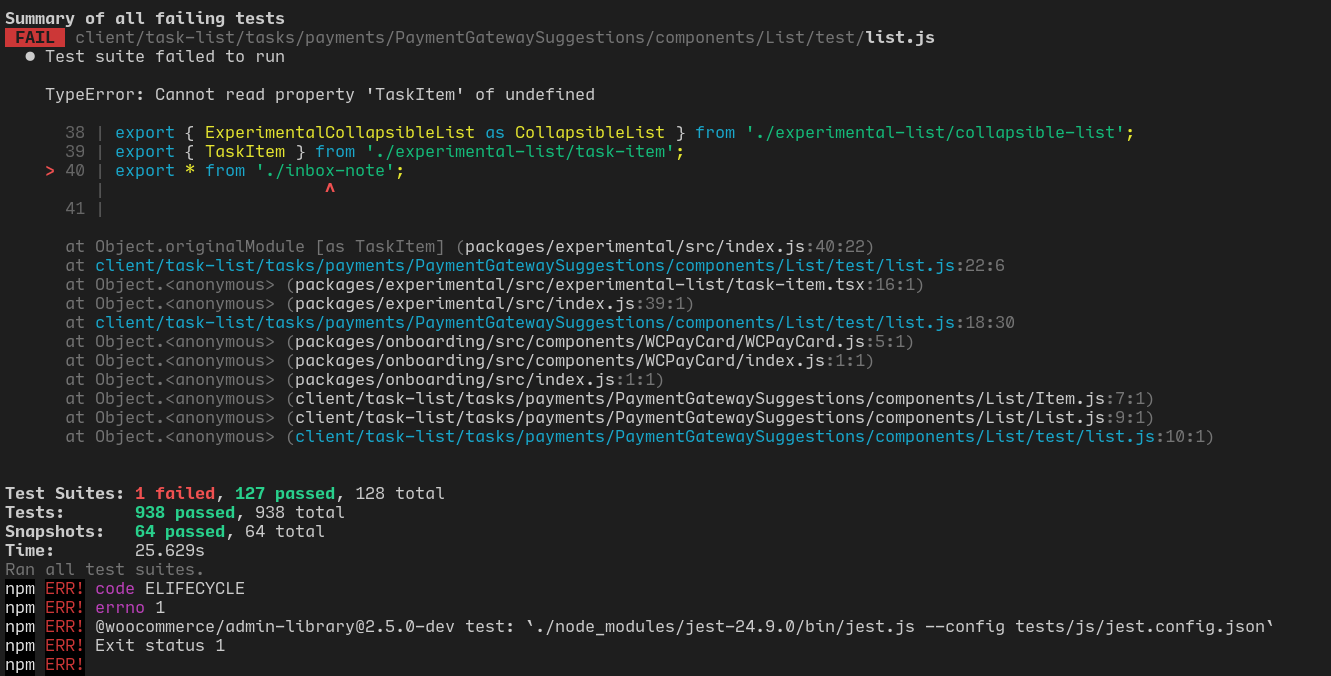This screenshot has height=676, width=1331.
Task: Click stack frame task-item.tsx:16:1
Action: [x=495, y=284]
